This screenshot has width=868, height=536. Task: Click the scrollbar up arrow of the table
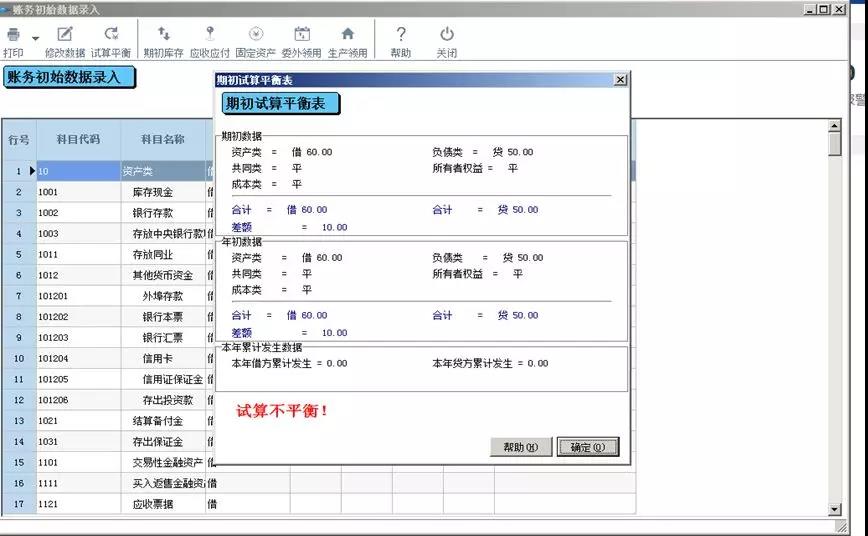tap(835, 127)
